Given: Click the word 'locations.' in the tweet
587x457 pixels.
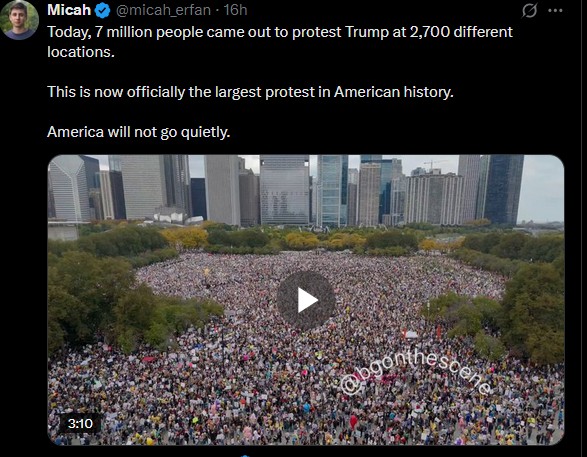Looking at the screenshot, I should [x=81, y=52].
